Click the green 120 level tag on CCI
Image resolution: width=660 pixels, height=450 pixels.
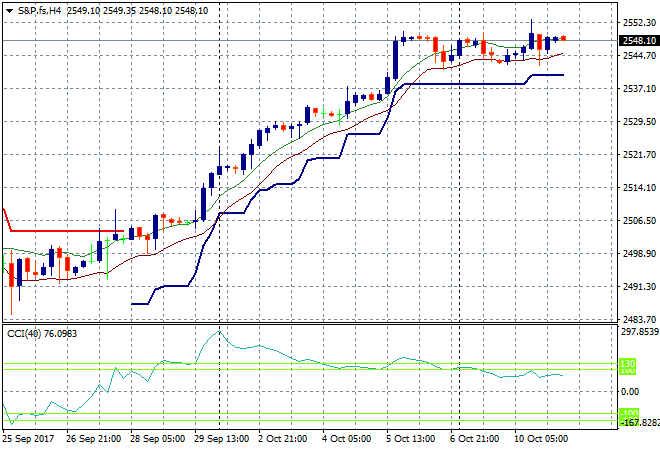point(627,365)
